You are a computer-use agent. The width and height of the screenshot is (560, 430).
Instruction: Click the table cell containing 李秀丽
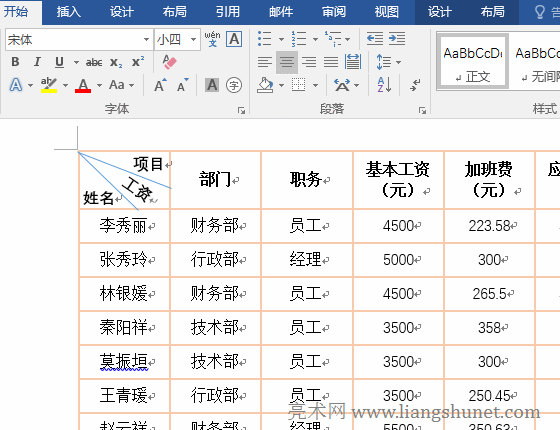124,226
